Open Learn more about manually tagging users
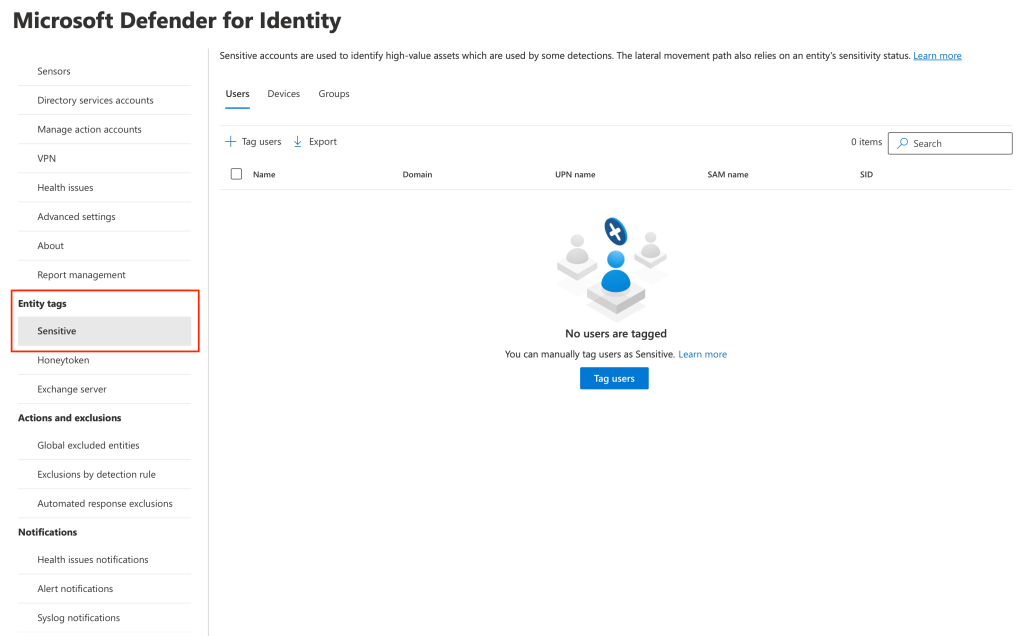The height and width of the screenshot is (636, 1023). [702, 354]
